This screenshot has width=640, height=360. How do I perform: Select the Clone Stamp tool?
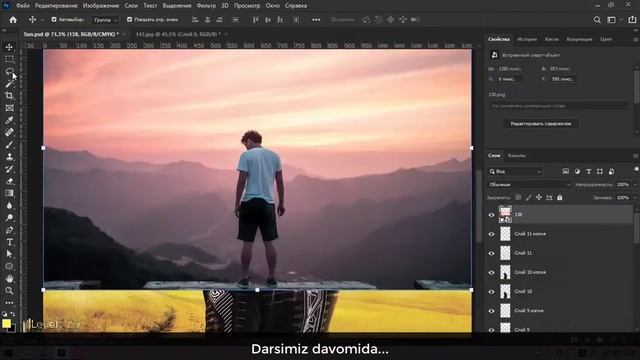tap(9, 157)
